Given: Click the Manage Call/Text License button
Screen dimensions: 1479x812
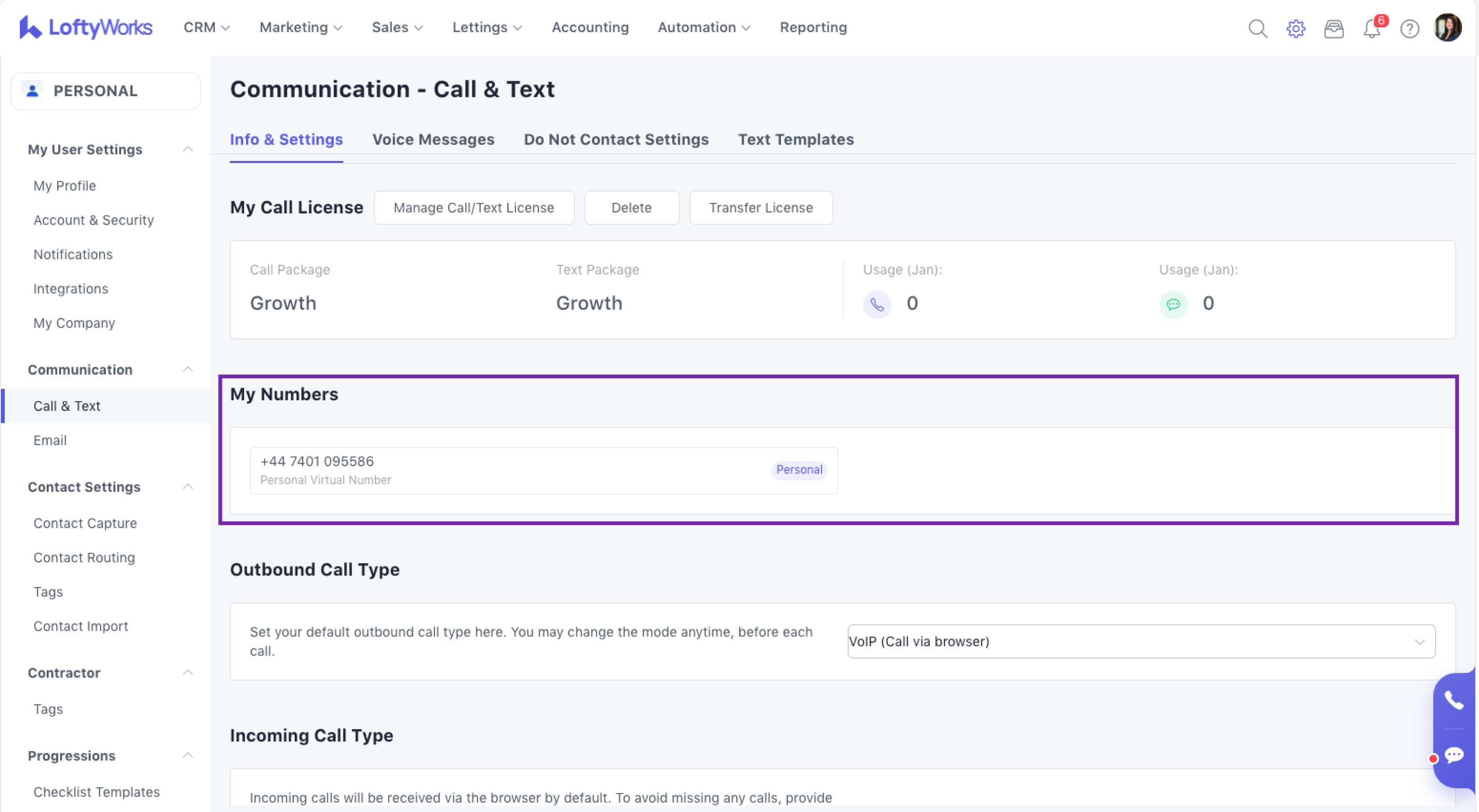Looking at the screenshot, I should [x=474, y=208].
